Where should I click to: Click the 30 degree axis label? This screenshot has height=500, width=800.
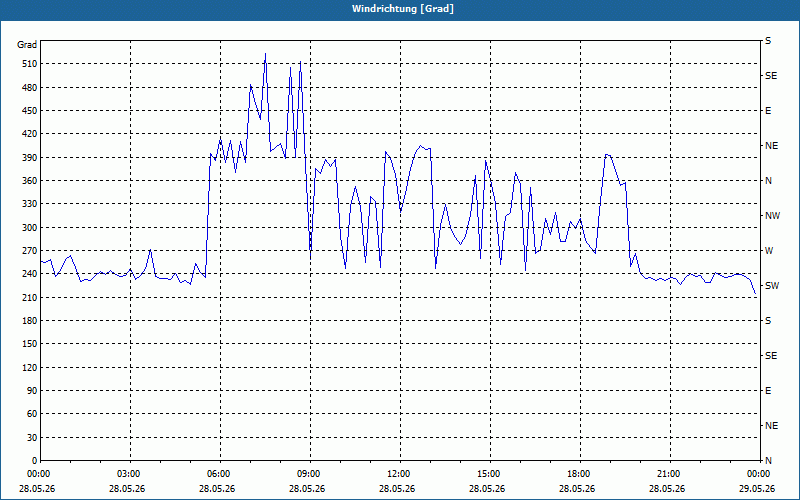[x=31, y=437]
